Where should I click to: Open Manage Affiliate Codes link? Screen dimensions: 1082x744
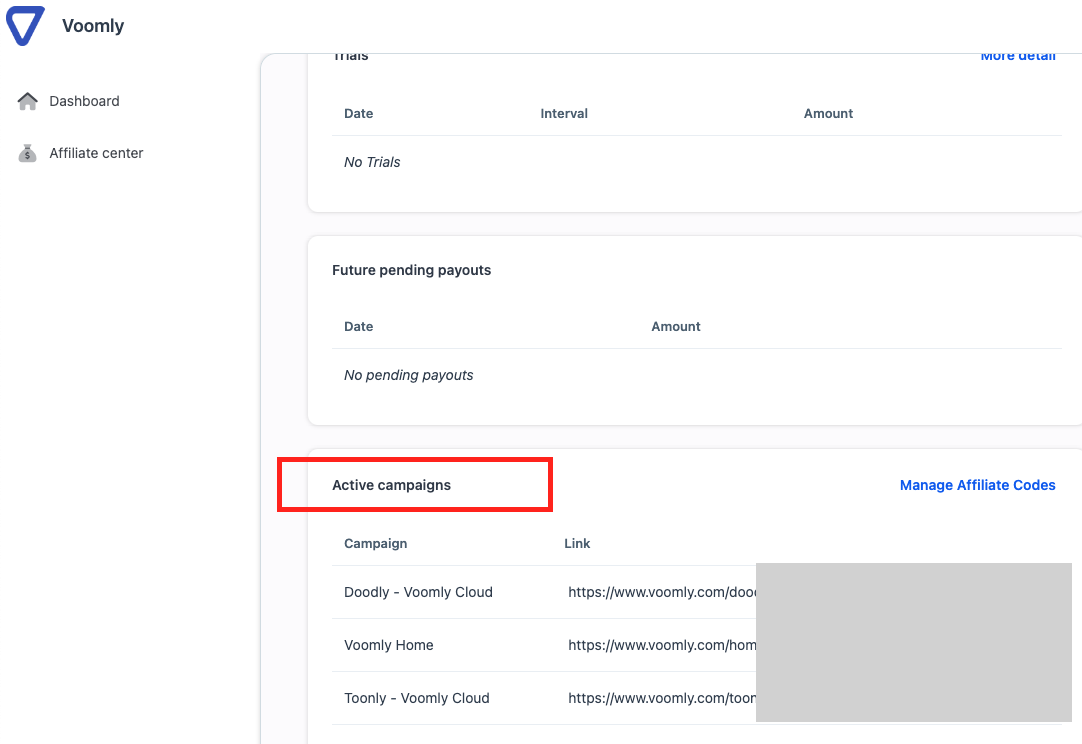(977, 485)
